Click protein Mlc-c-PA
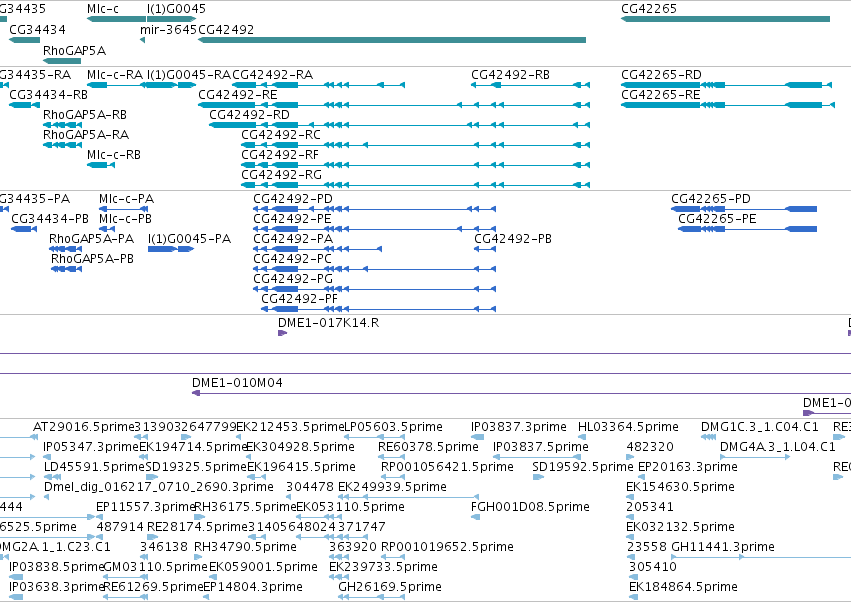This screenshot has width=851, height=602. coord(123,209)
